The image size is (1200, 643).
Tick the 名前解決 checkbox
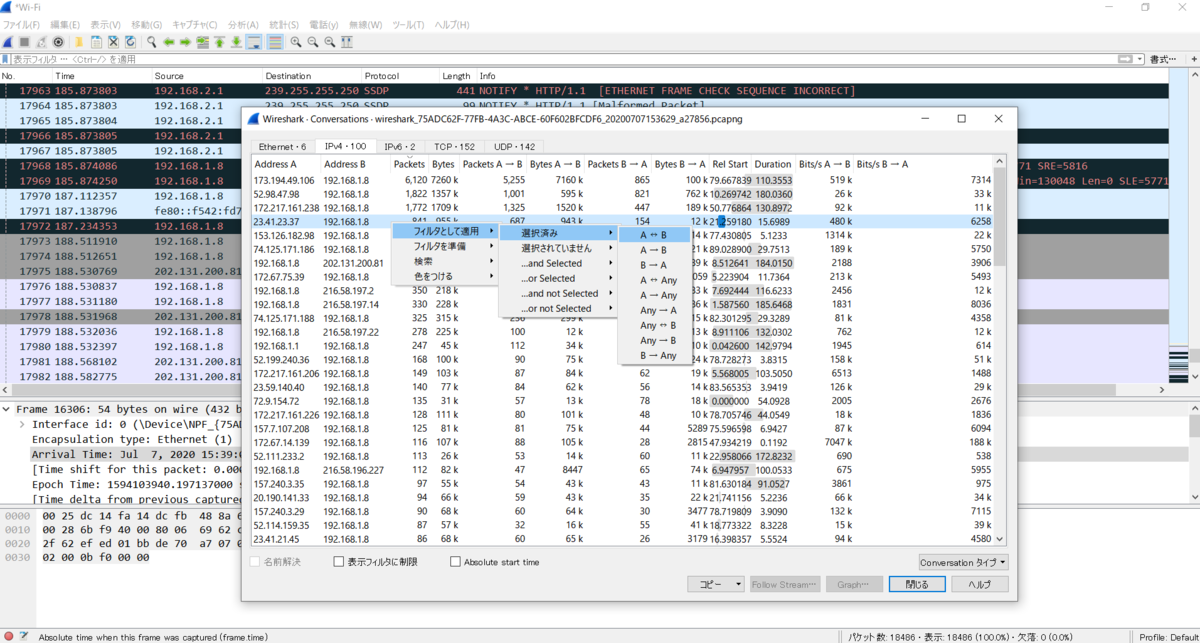click(x=255, y=562)
